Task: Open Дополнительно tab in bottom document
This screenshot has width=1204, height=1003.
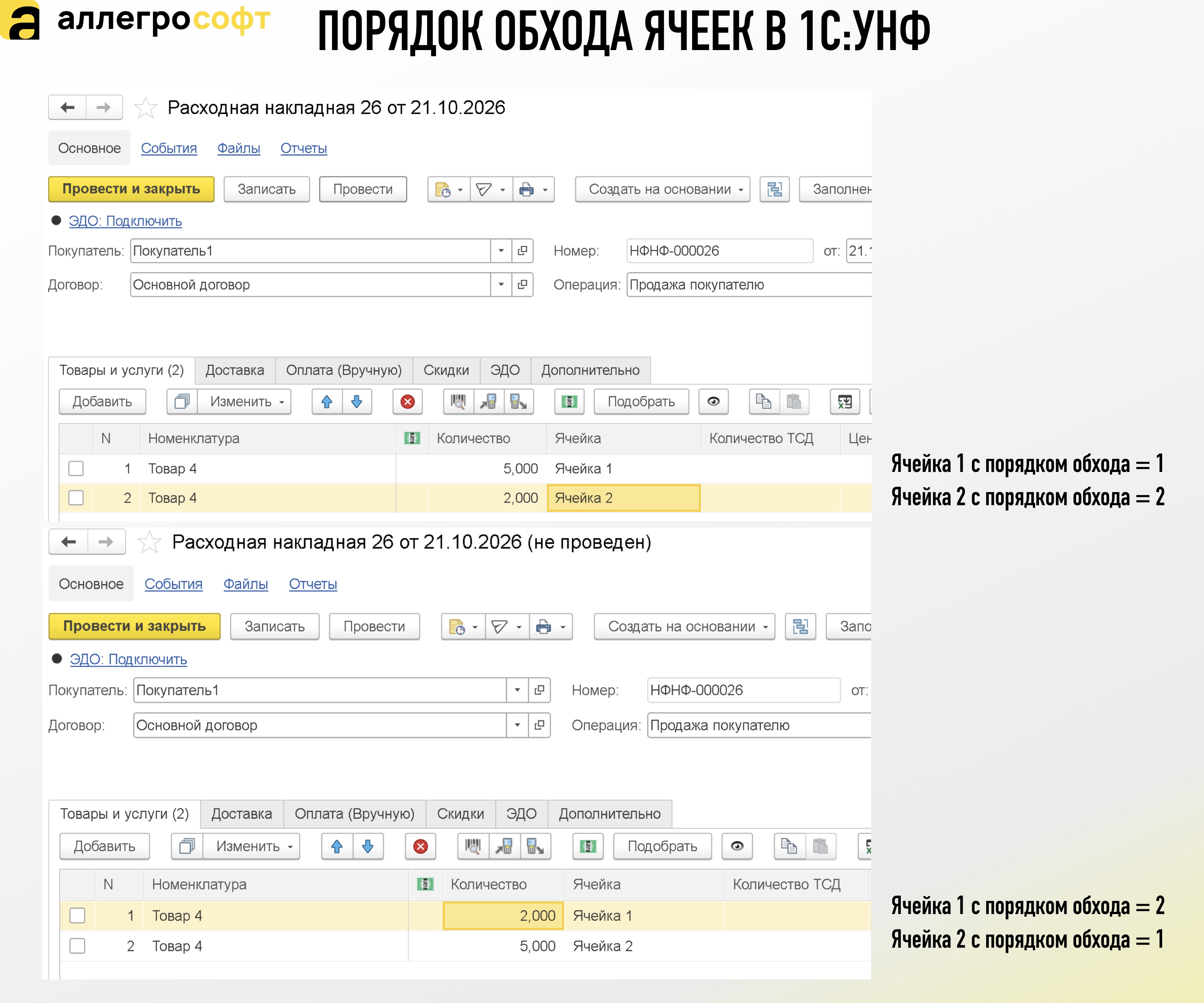Action: coord(609,814)
